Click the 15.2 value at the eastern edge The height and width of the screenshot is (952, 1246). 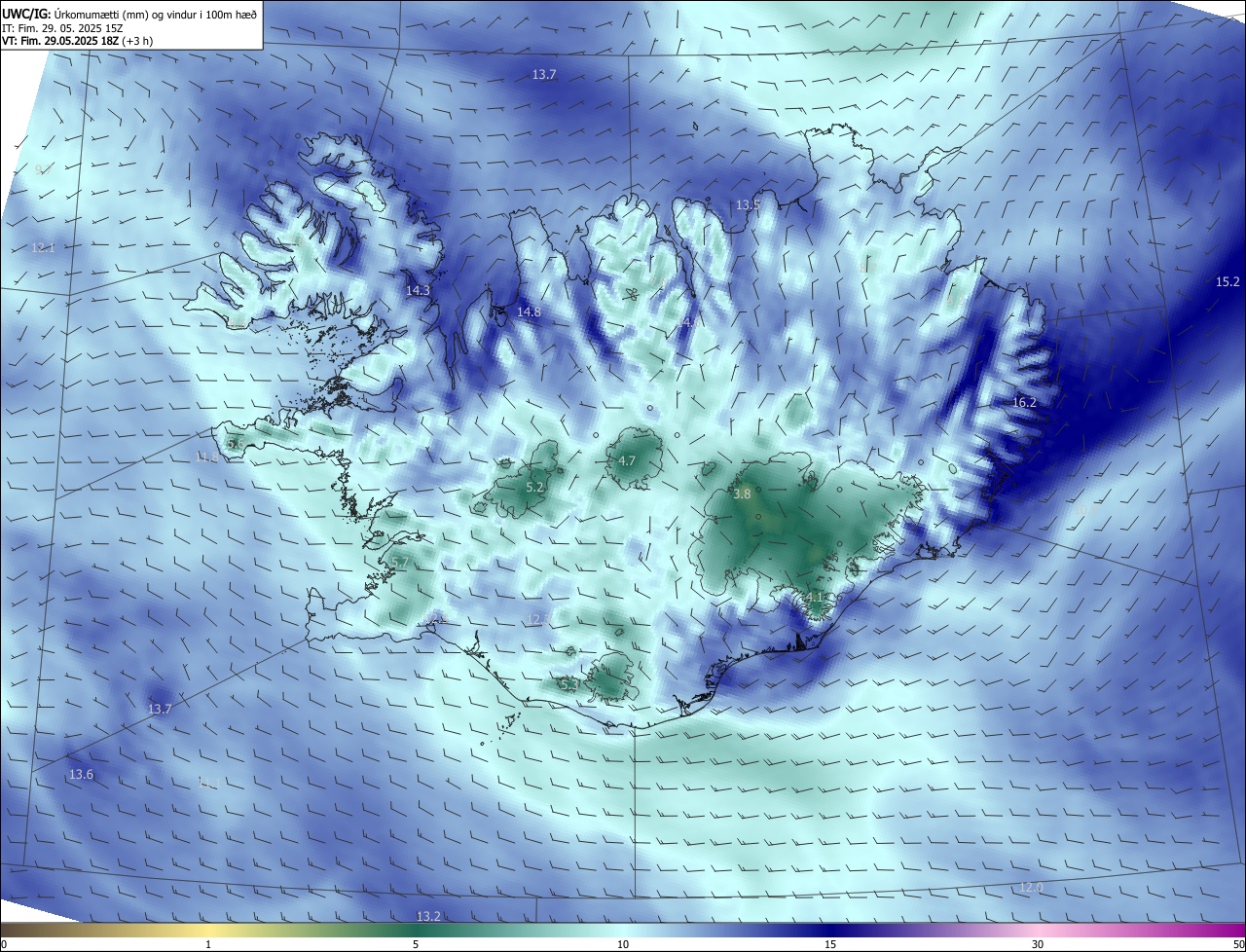1228,282
